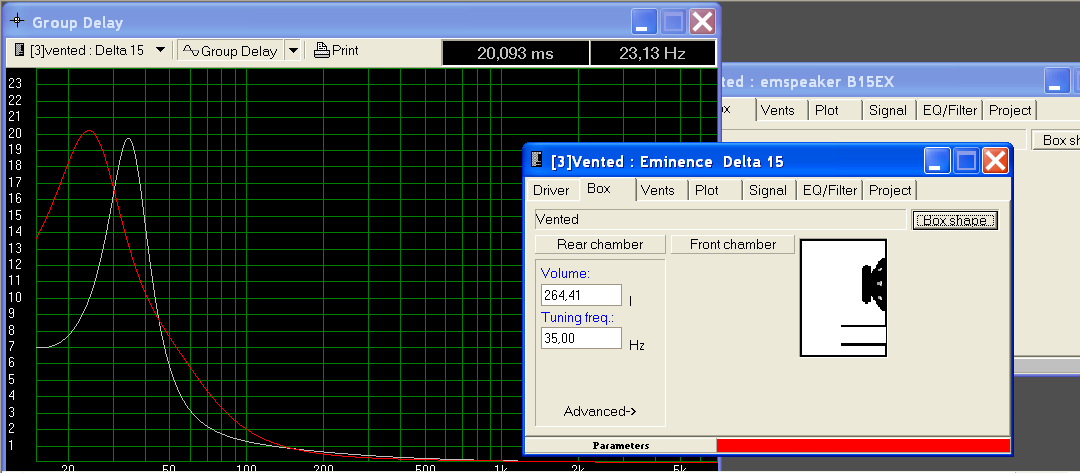Click the speaker icon beside [3]vented : Delta 15
The image size is (1080, 473).
point(20,50)
